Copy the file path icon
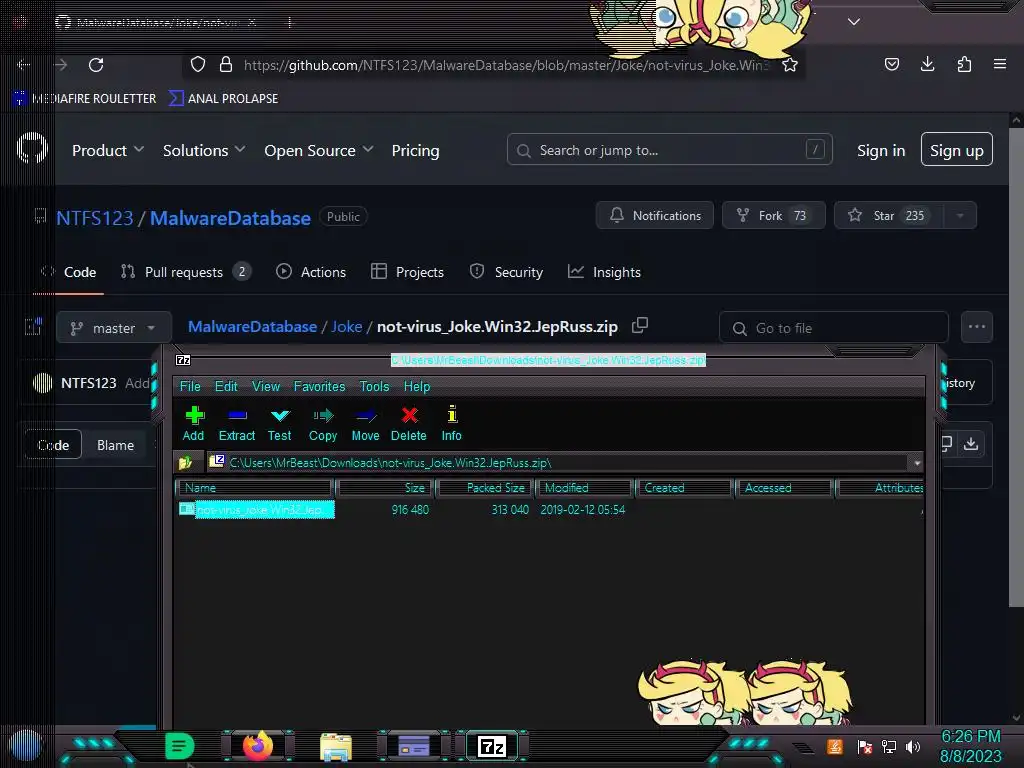The width and height of the screenshot is (1024, 768). tap(640, 325)
